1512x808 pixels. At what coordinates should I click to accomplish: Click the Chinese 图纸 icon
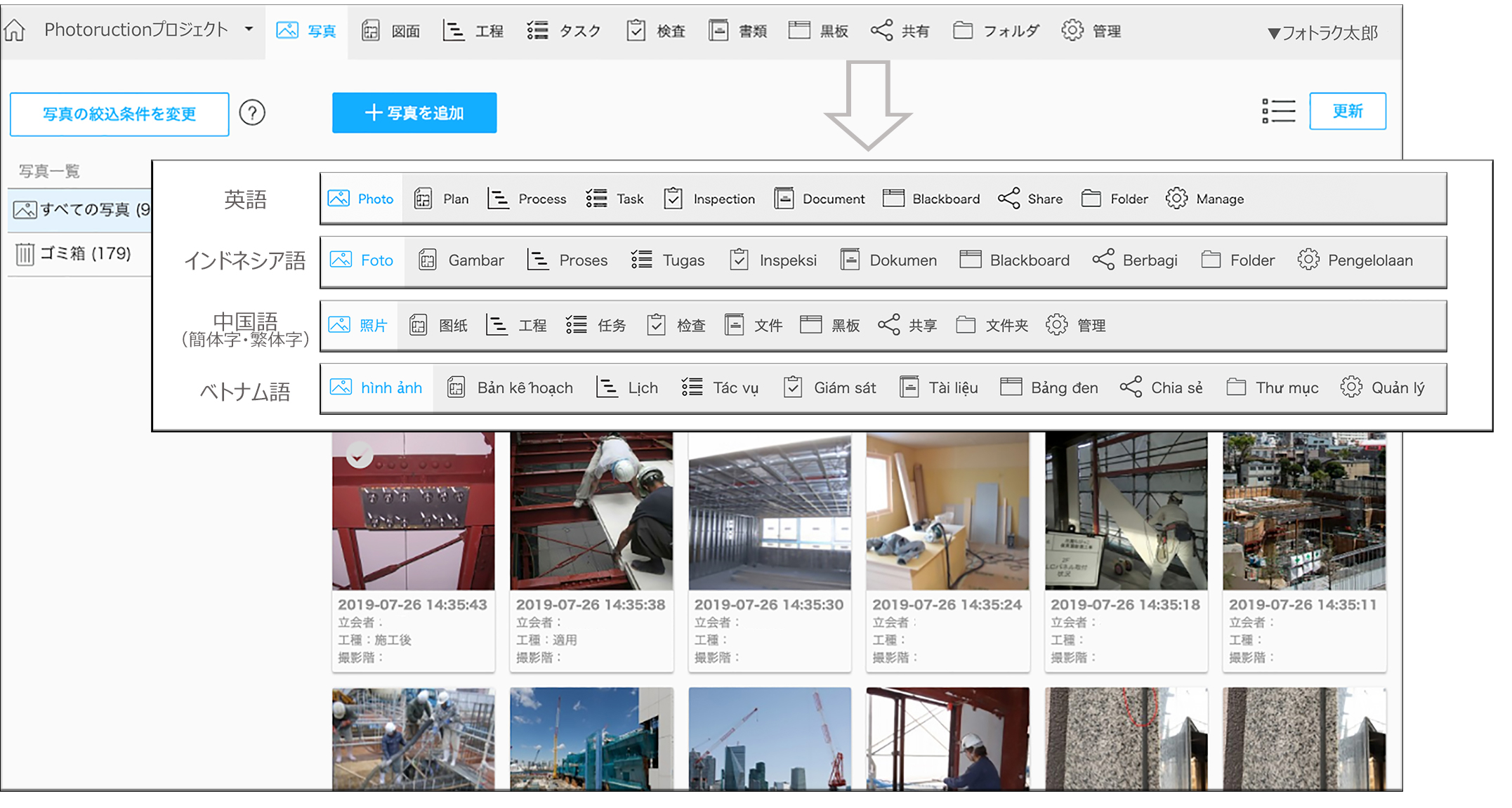tap(418, 324)
